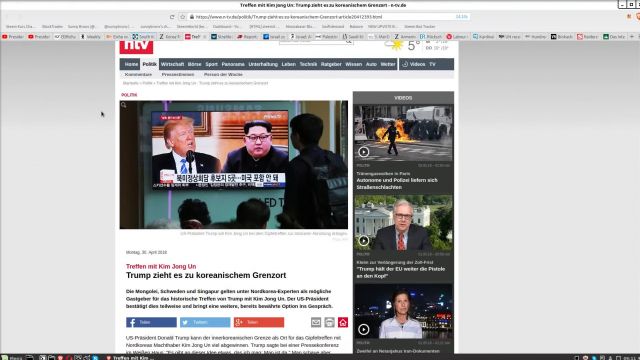The height and width of the screenshot is (360, 640).
Task: Print the article using printer icon
Action: [x=329, y=322]
